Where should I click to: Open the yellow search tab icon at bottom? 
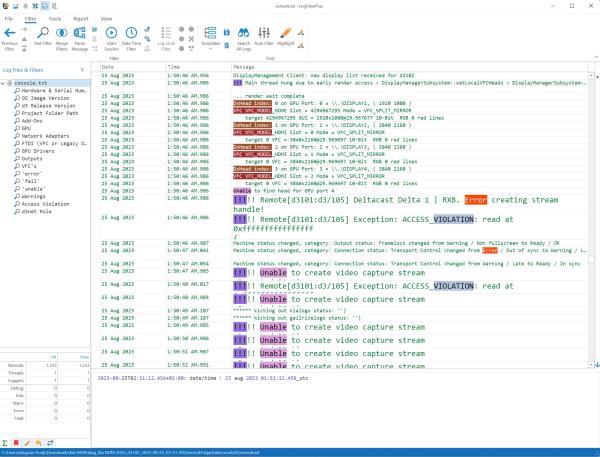point(39,443)
